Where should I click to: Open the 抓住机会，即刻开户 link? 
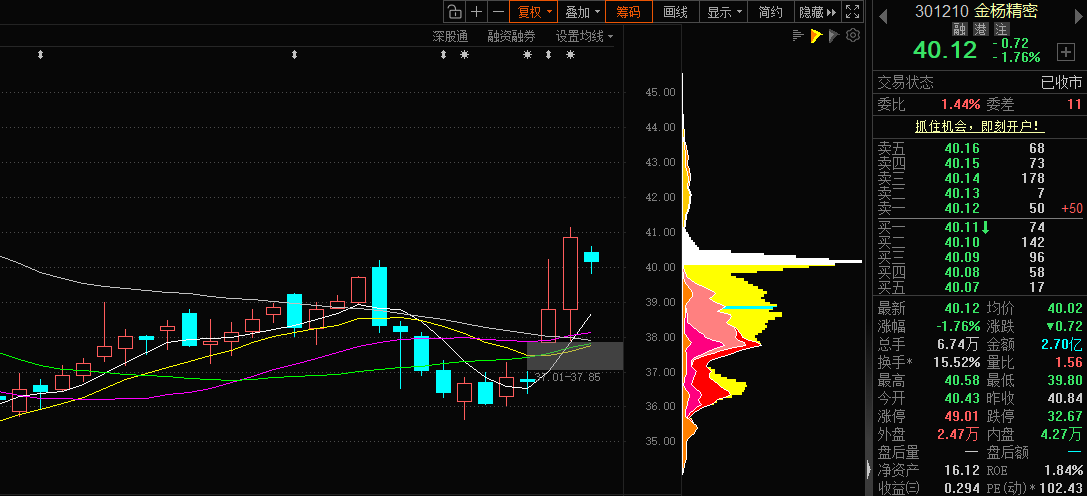coord(980,127)
